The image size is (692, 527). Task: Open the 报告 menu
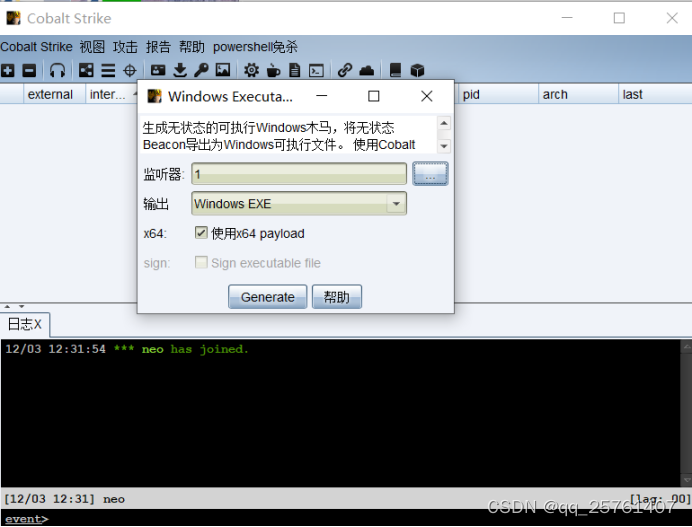(x=158, y=47)
